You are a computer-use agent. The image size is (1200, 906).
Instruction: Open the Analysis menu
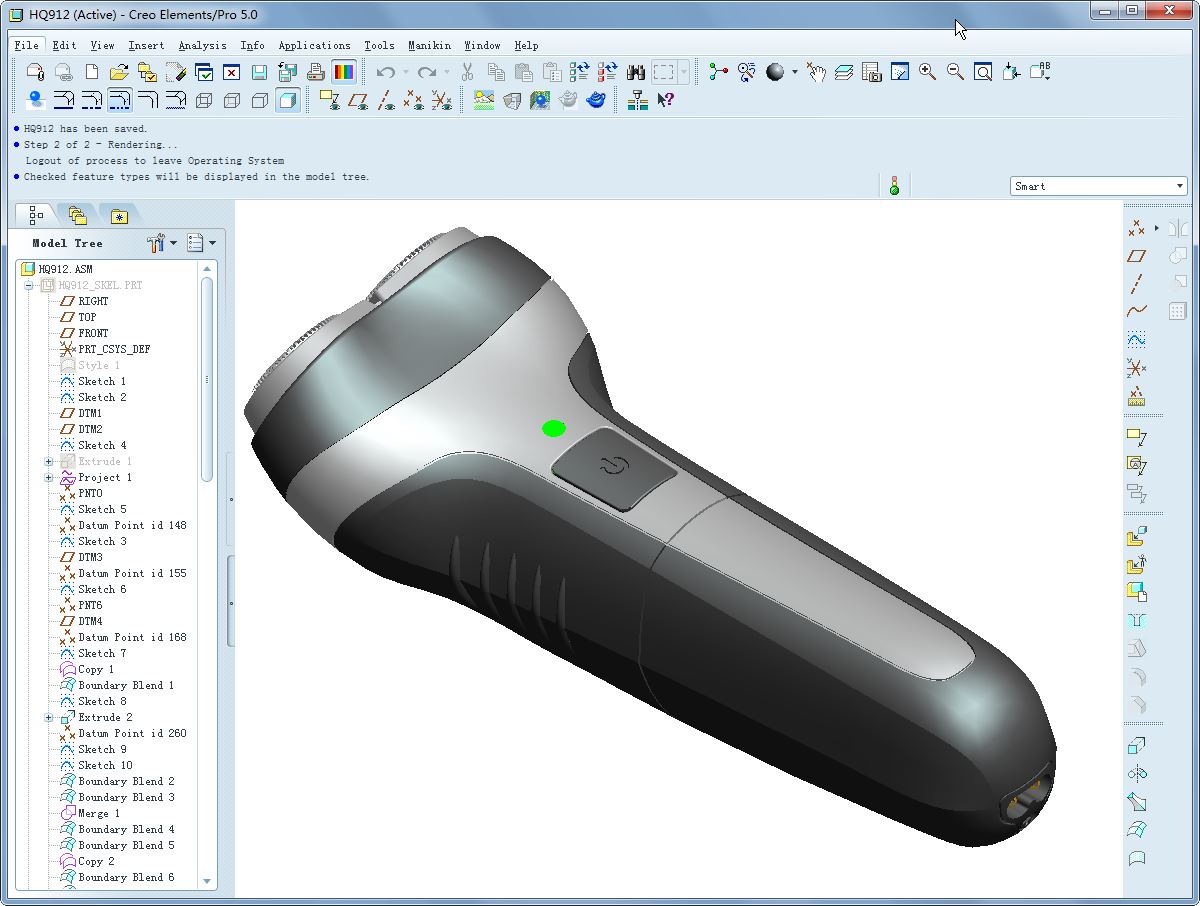[203, 45]
